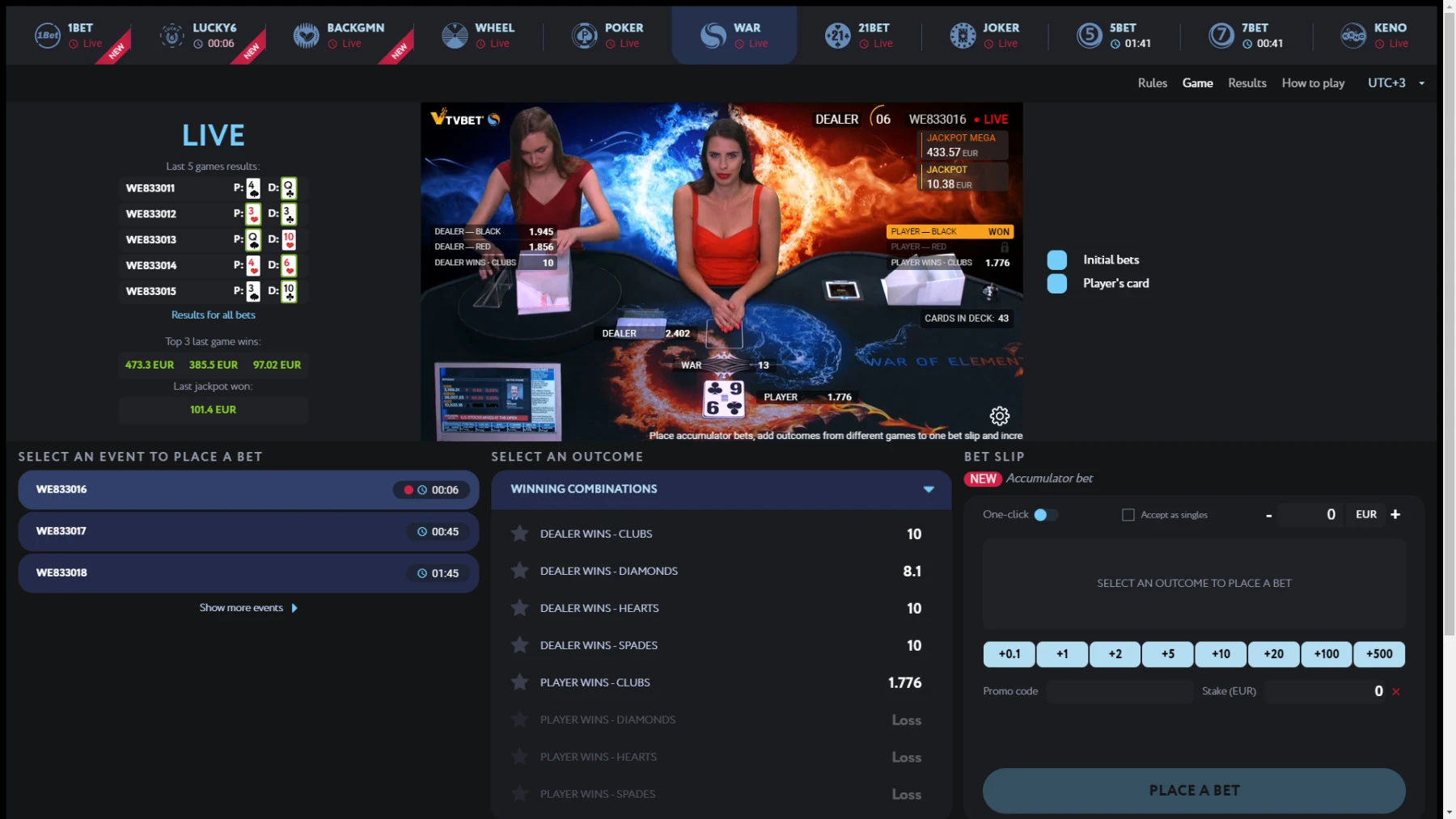Toggle Initial bets legend box

[1056, 260]
